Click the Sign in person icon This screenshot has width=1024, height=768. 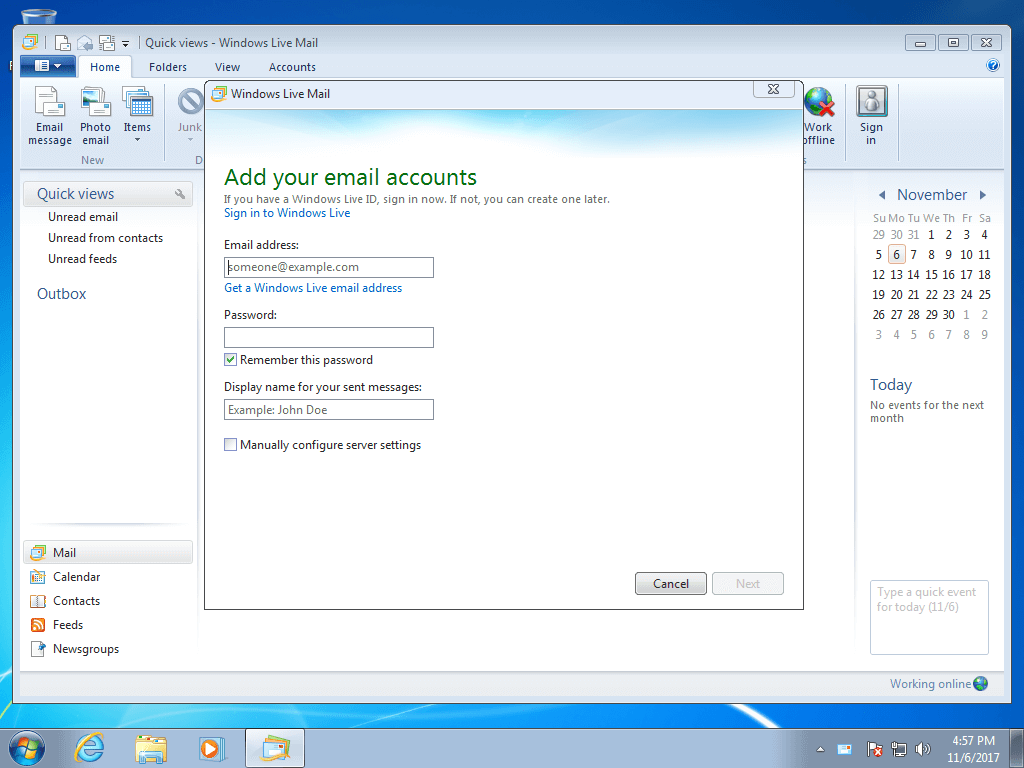[871, 102]
